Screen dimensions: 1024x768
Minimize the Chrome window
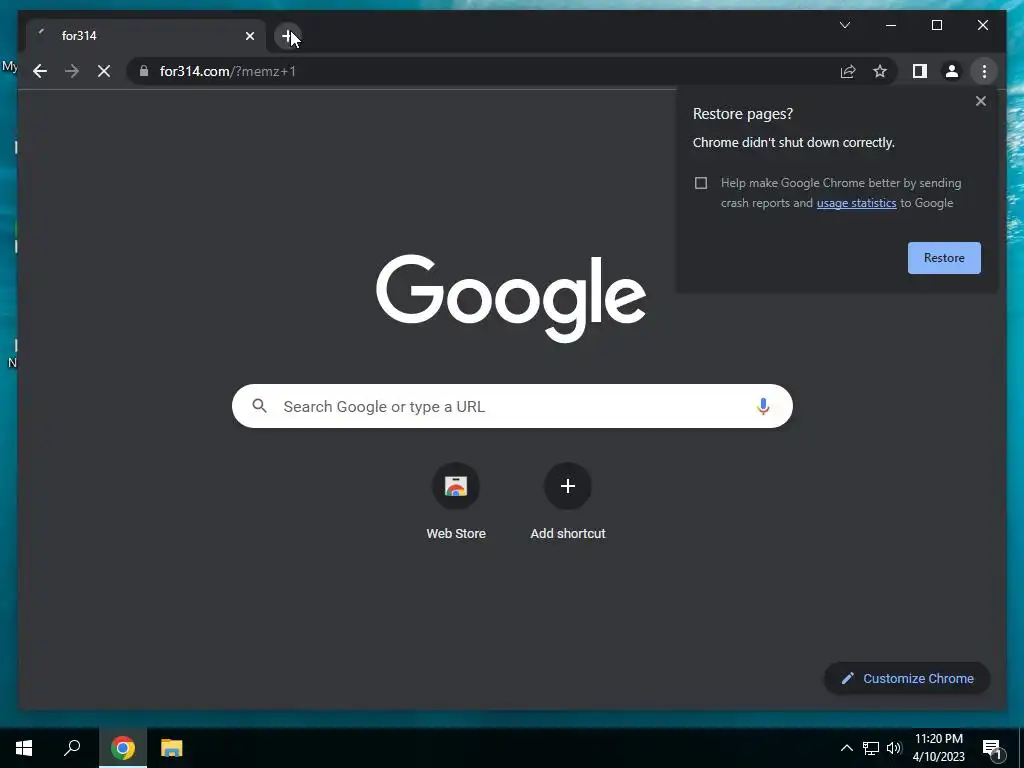pyautogui.click(x=891, y=25)
